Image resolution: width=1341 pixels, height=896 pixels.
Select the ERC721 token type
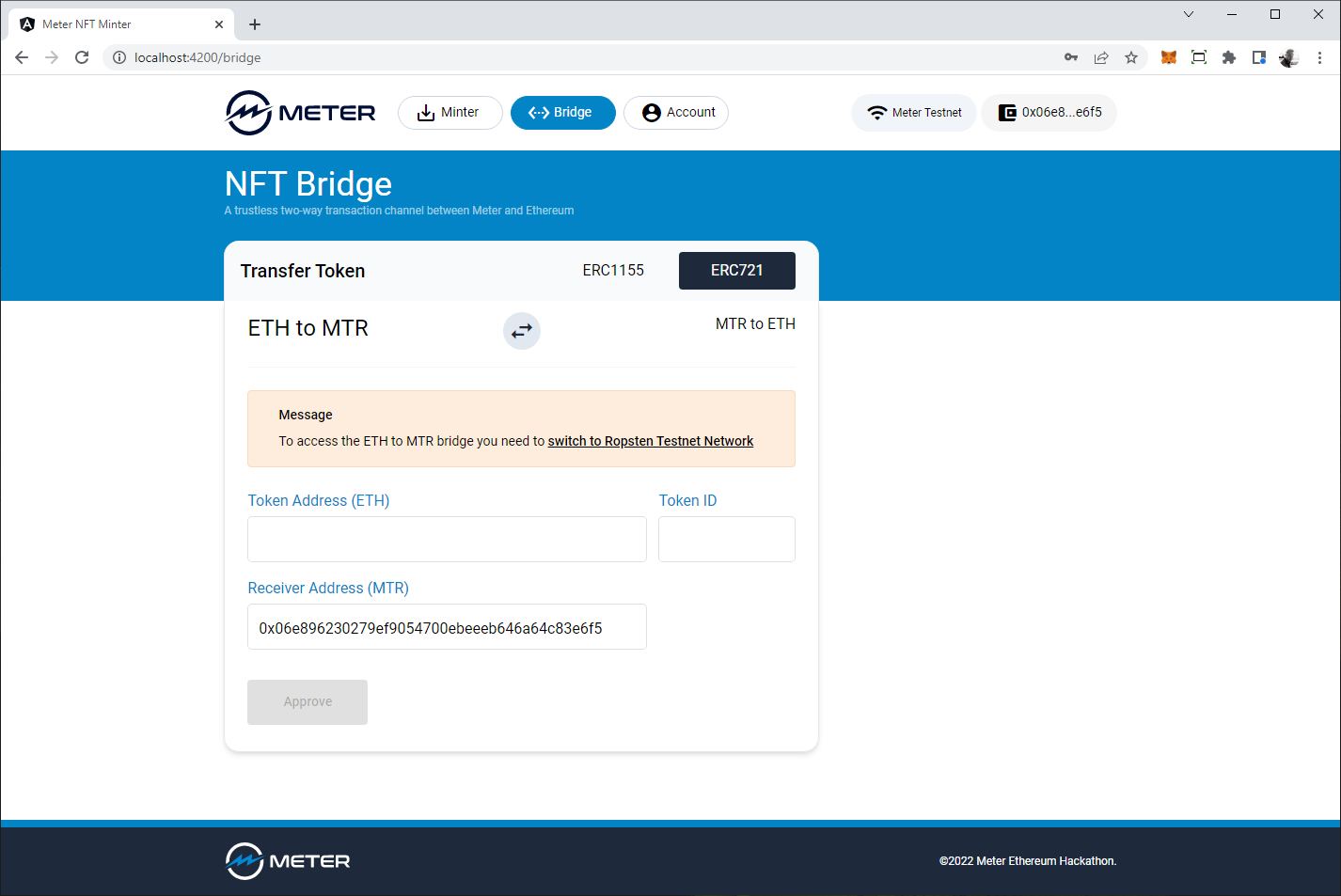(737, 270)
